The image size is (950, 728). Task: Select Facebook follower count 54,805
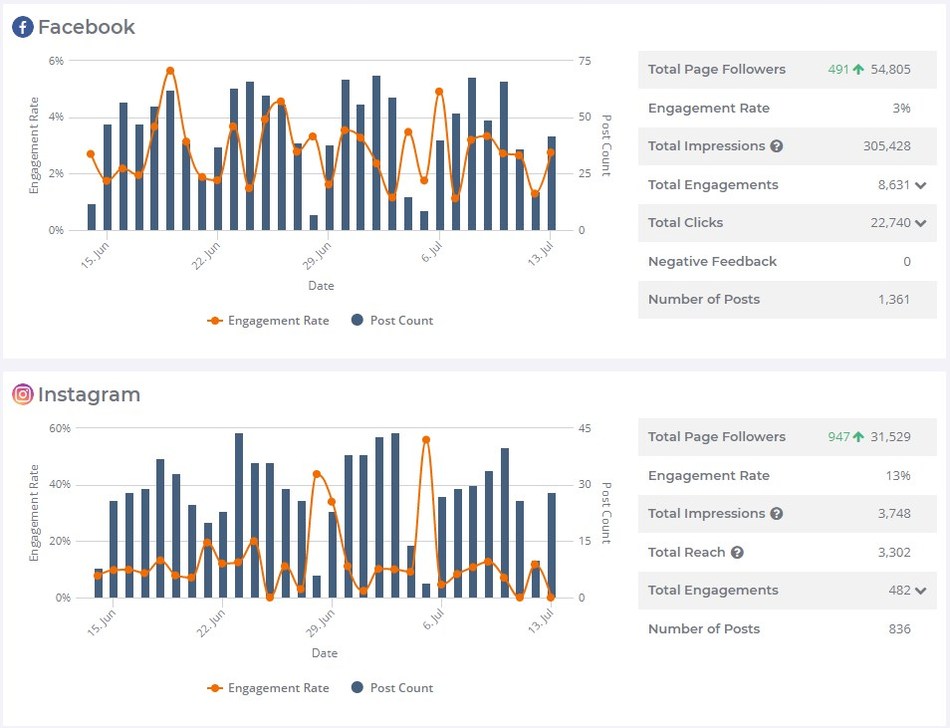pos(891,69)
